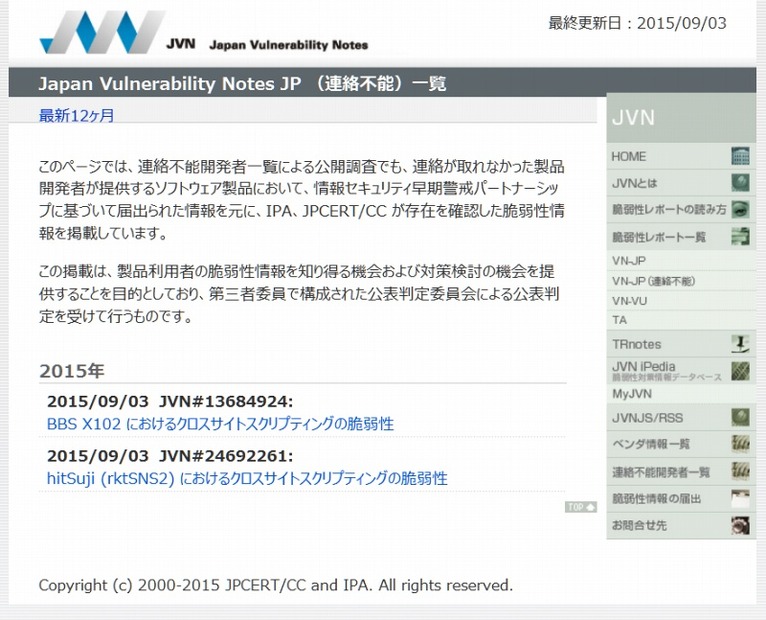766x620 pixels.
Task: Open MyJVN sidebar item
Action: [681, 394]
